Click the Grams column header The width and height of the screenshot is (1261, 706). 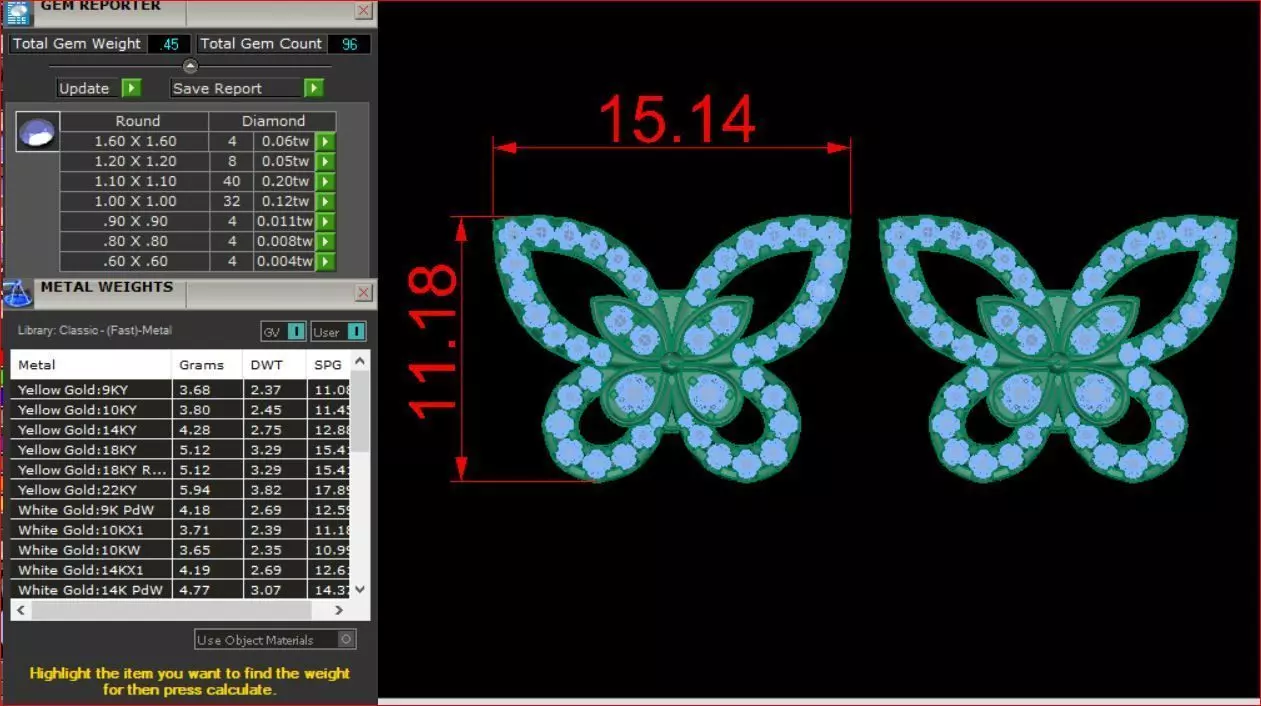pos(208,365)
